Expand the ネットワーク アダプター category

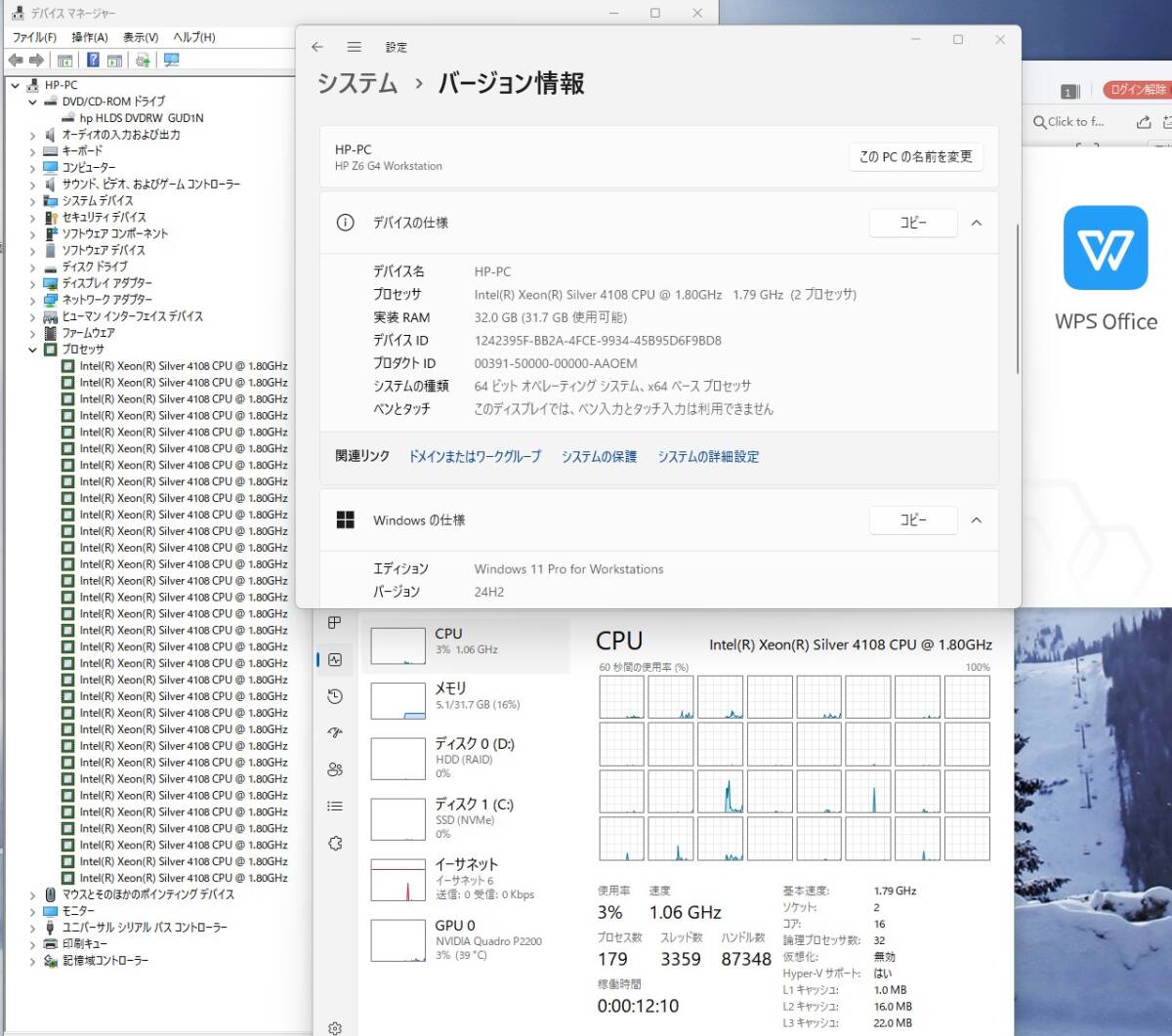pyautogui.click(x=32, y=300)
